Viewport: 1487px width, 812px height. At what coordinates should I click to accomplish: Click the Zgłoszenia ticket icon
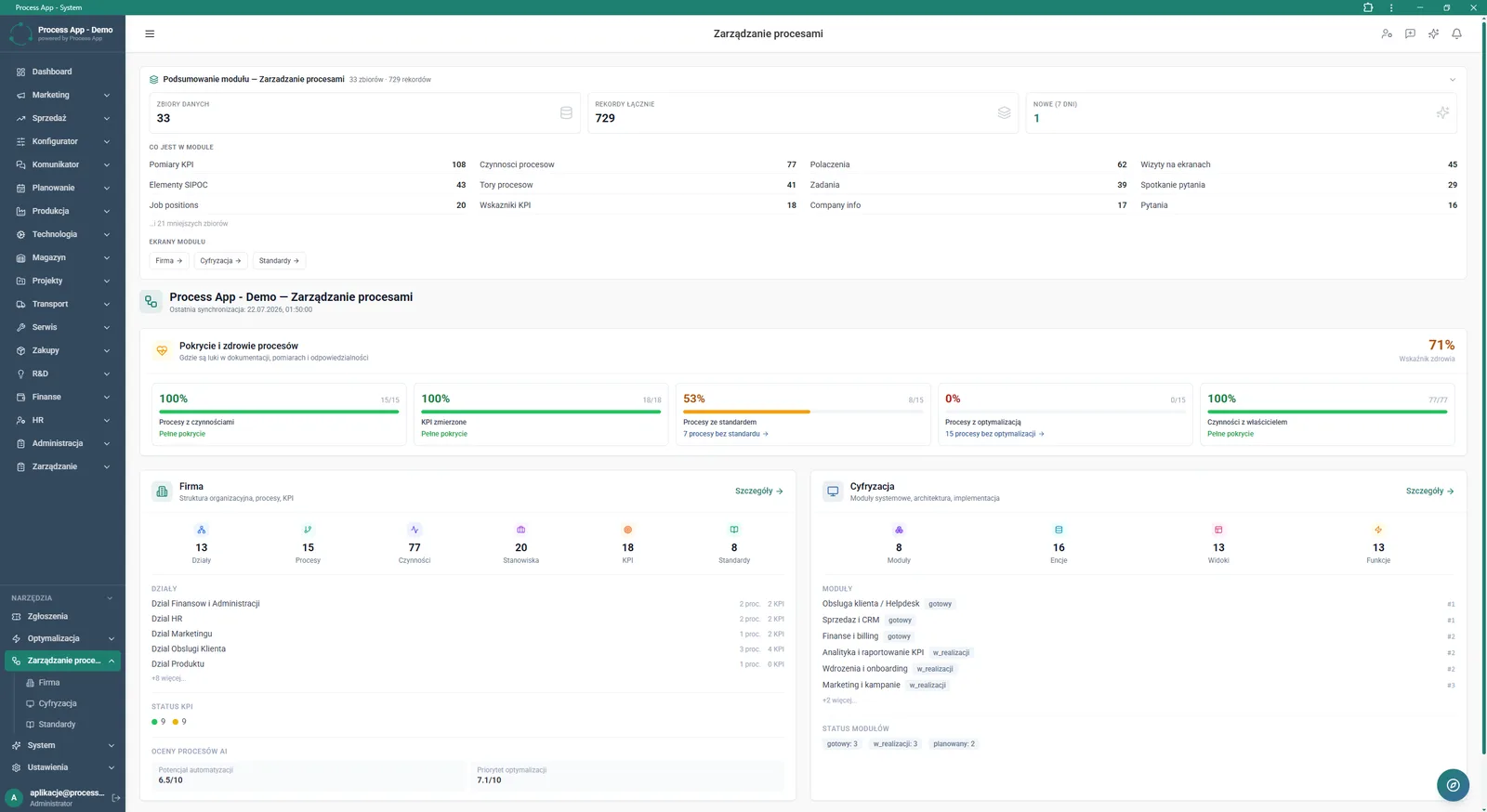(x=16, y=616)
